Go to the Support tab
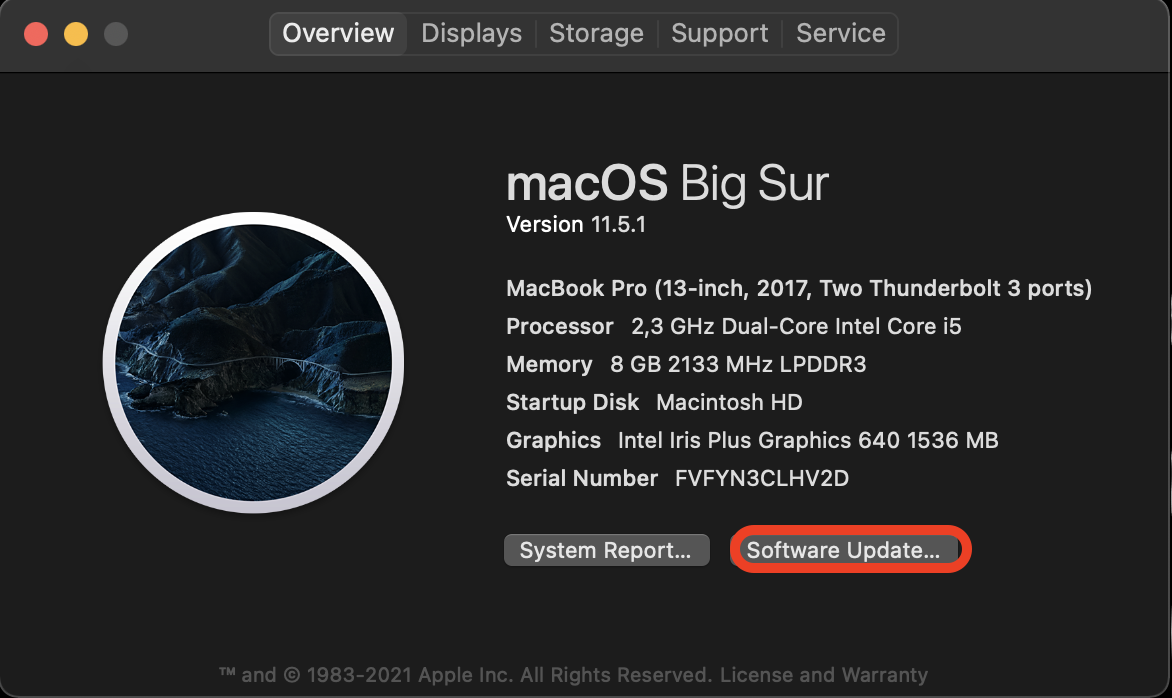The height and width of the screenshot is (698, 1172). click(719, 34)
